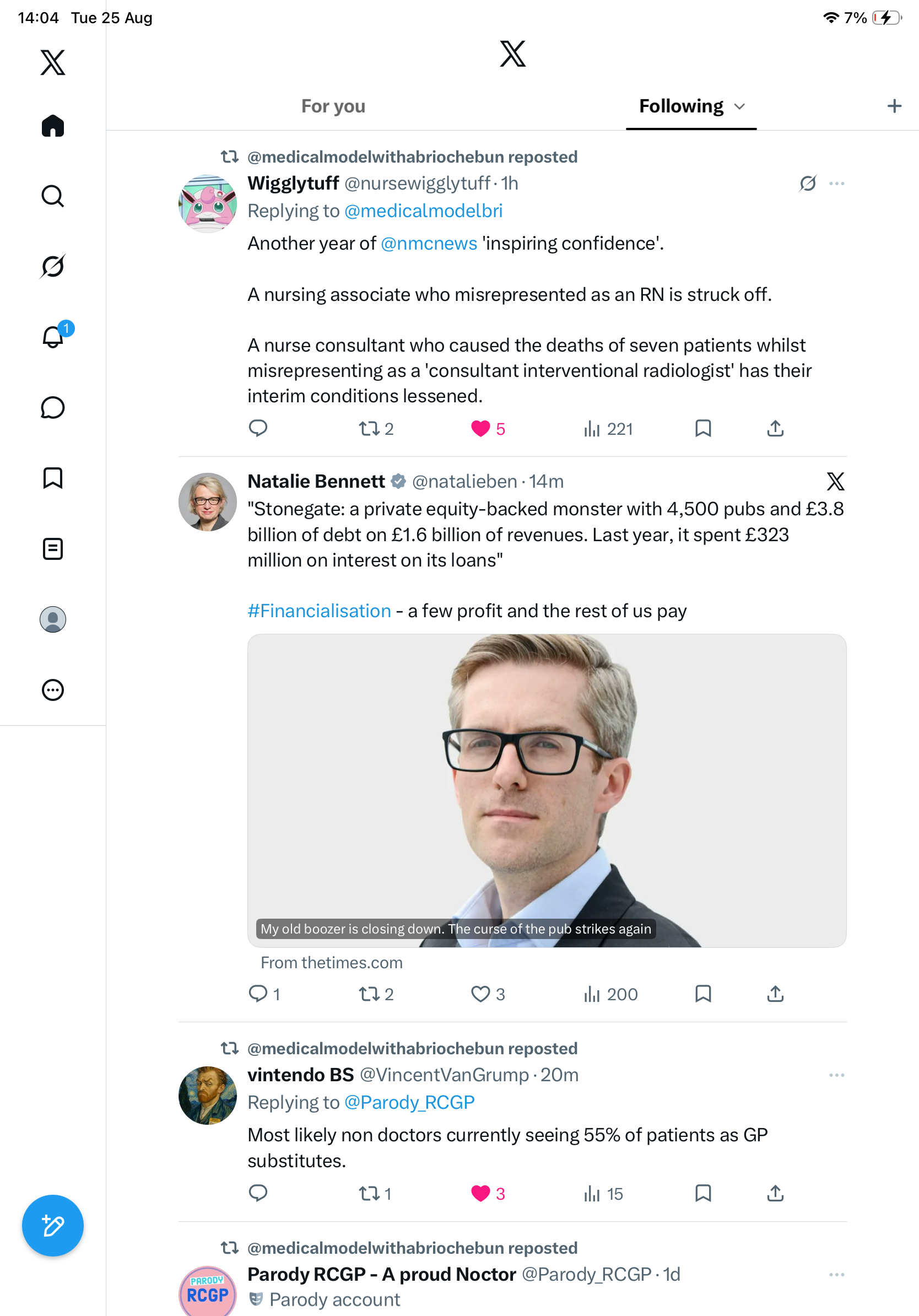Open the Messages chat bubble icon

(x=53, y=407)
